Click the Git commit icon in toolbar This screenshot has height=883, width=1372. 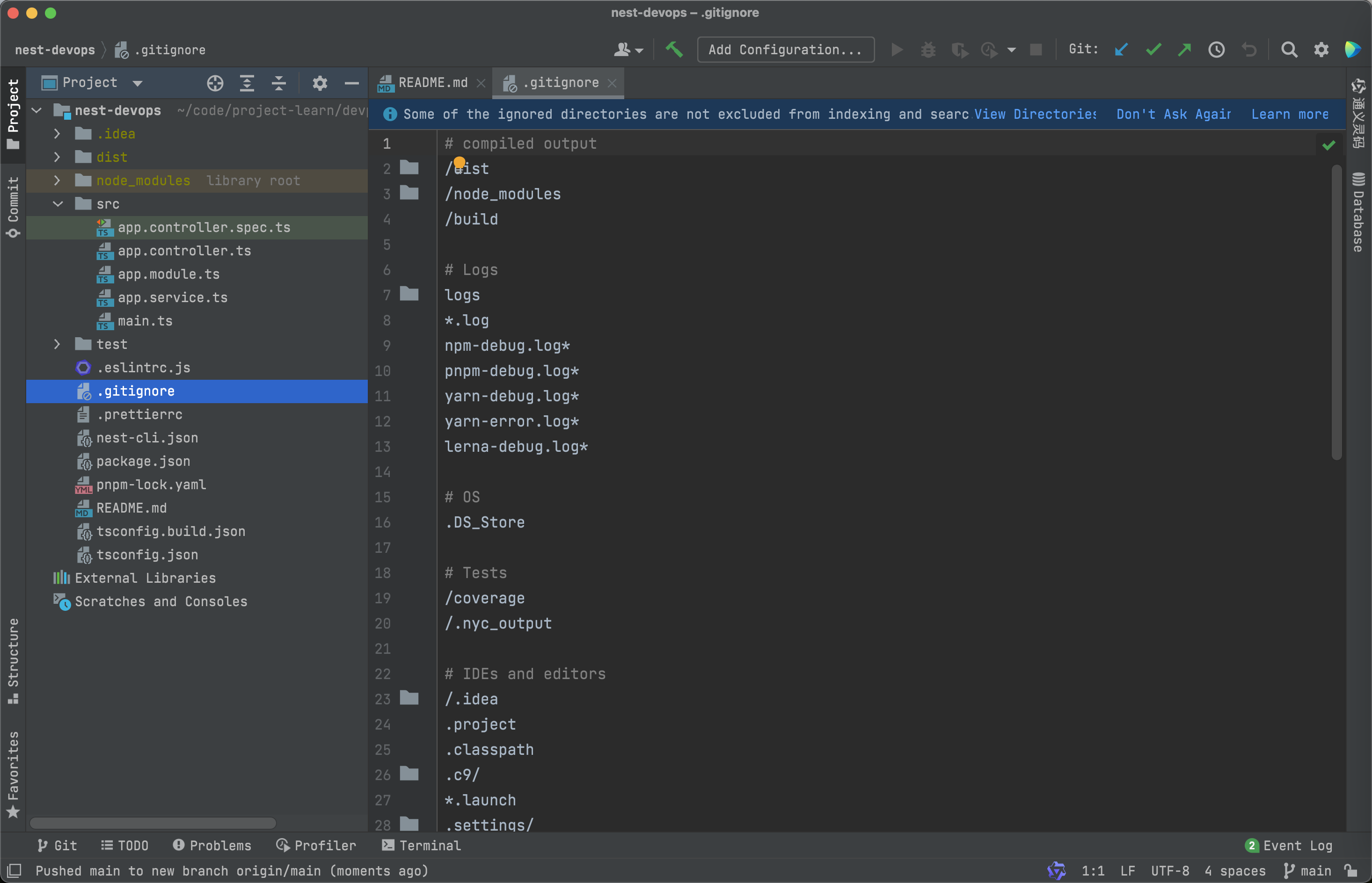tap(1154, 48)
